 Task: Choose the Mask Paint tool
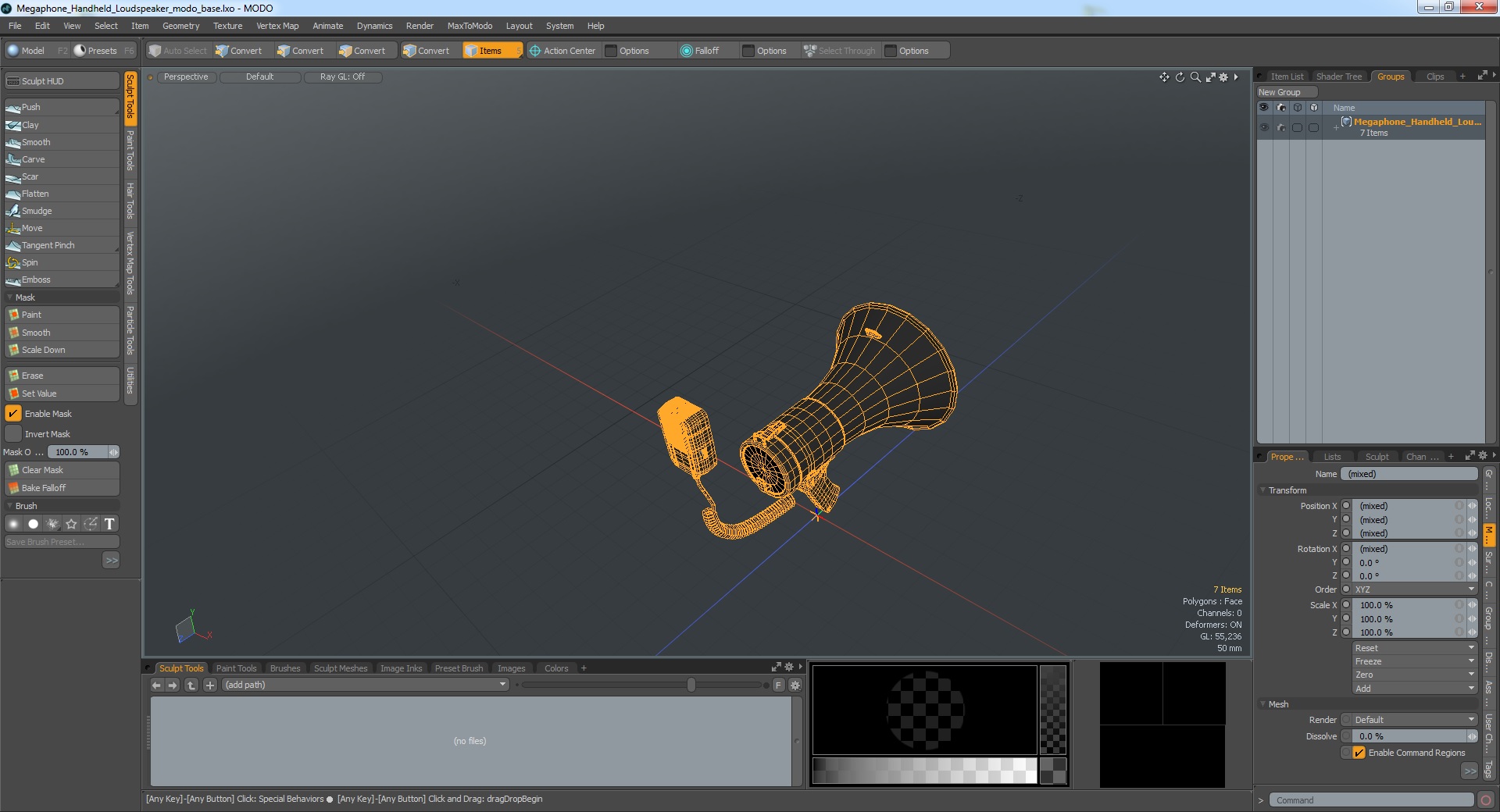click(62, 315)
